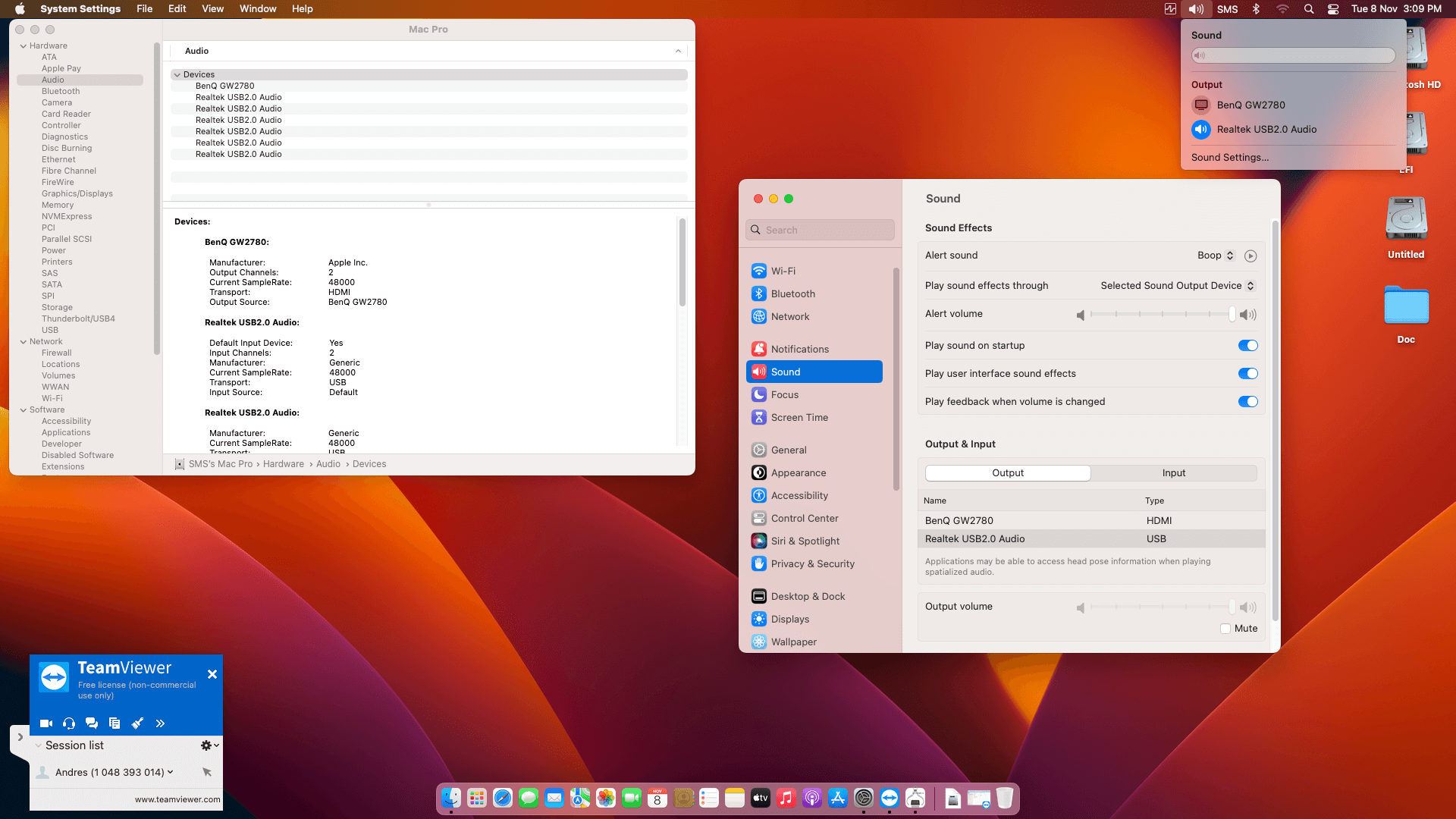Click Bluetooth icon in the menu bar

point(1256,9)
